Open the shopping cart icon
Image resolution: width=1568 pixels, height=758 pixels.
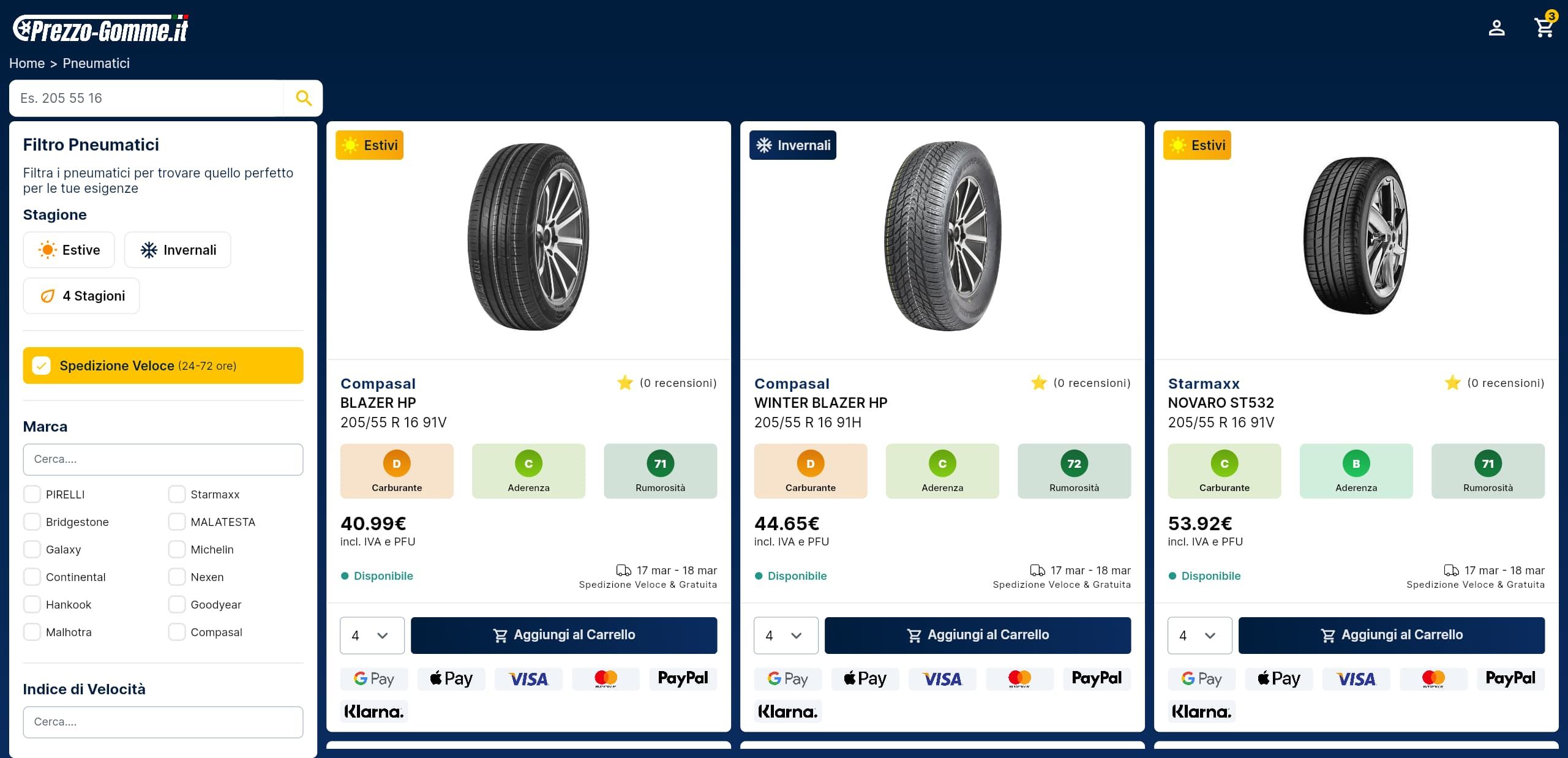coord(1544,28)
